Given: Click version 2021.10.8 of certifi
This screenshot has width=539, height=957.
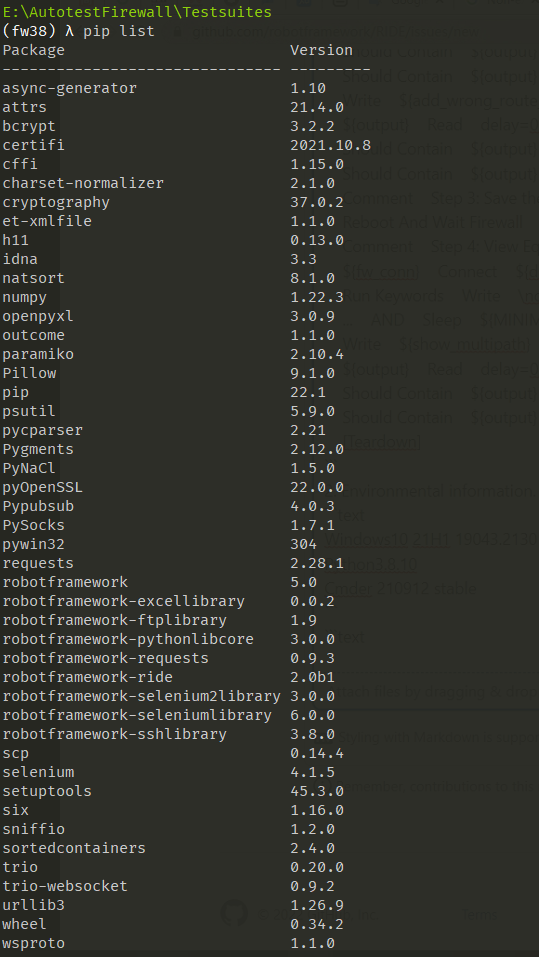Looking at the screenshot, I should point(331,145).
